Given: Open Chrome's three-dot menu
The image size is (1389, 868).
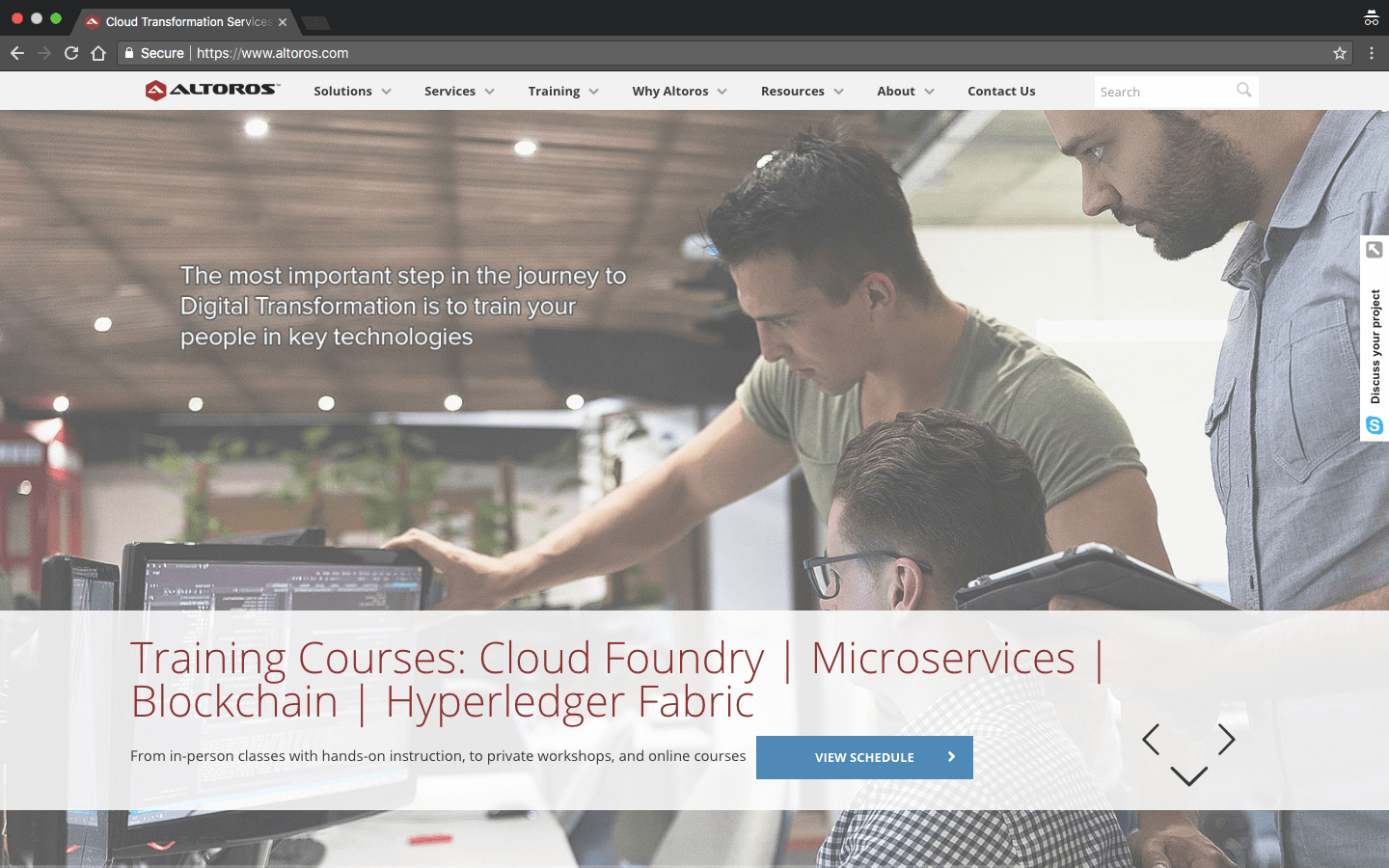Looking at the screenshot, I should (x=1372, y=53).
